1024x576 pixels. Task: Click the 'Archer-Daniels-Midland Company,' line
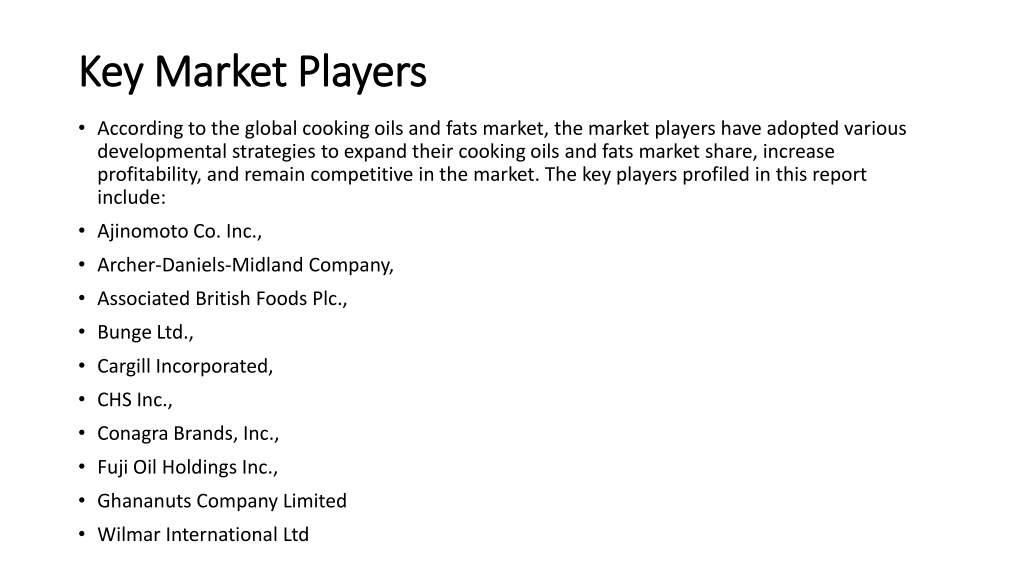(x=246, y=265)
